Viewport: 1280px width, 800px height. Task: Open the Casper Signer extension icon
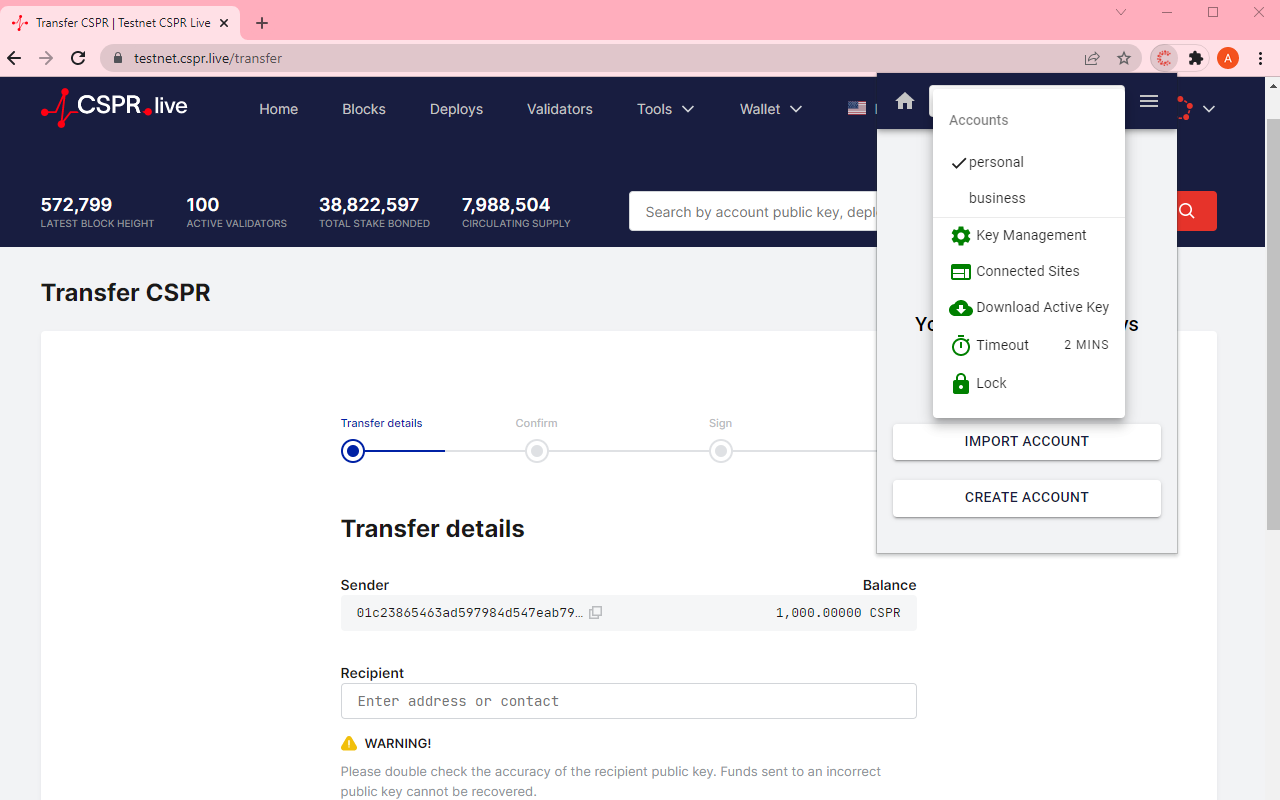click(1163, 58)
